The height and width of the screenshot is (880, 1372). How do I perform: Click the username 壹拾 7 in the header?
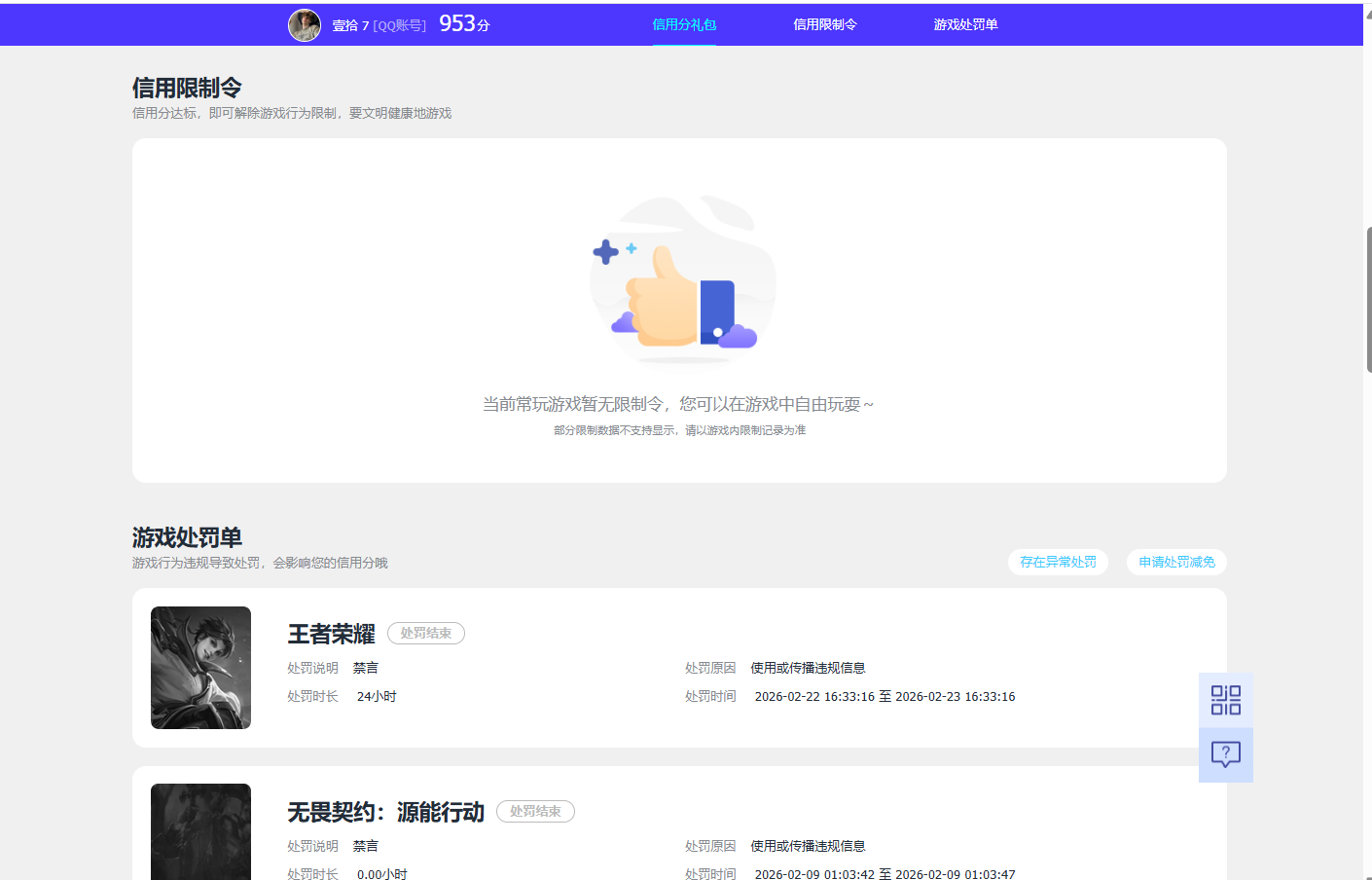pos(350,25)
